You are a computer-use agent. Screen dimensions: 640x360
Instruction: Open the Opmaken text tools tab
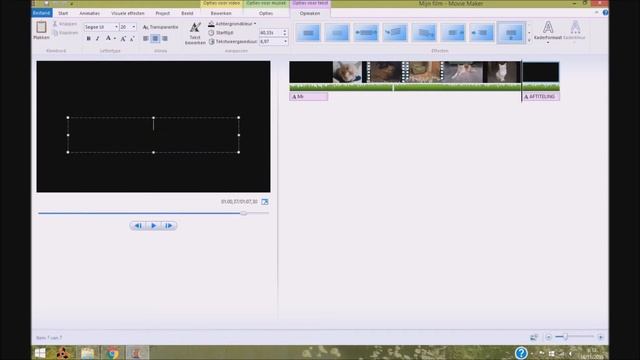point(310,13)
